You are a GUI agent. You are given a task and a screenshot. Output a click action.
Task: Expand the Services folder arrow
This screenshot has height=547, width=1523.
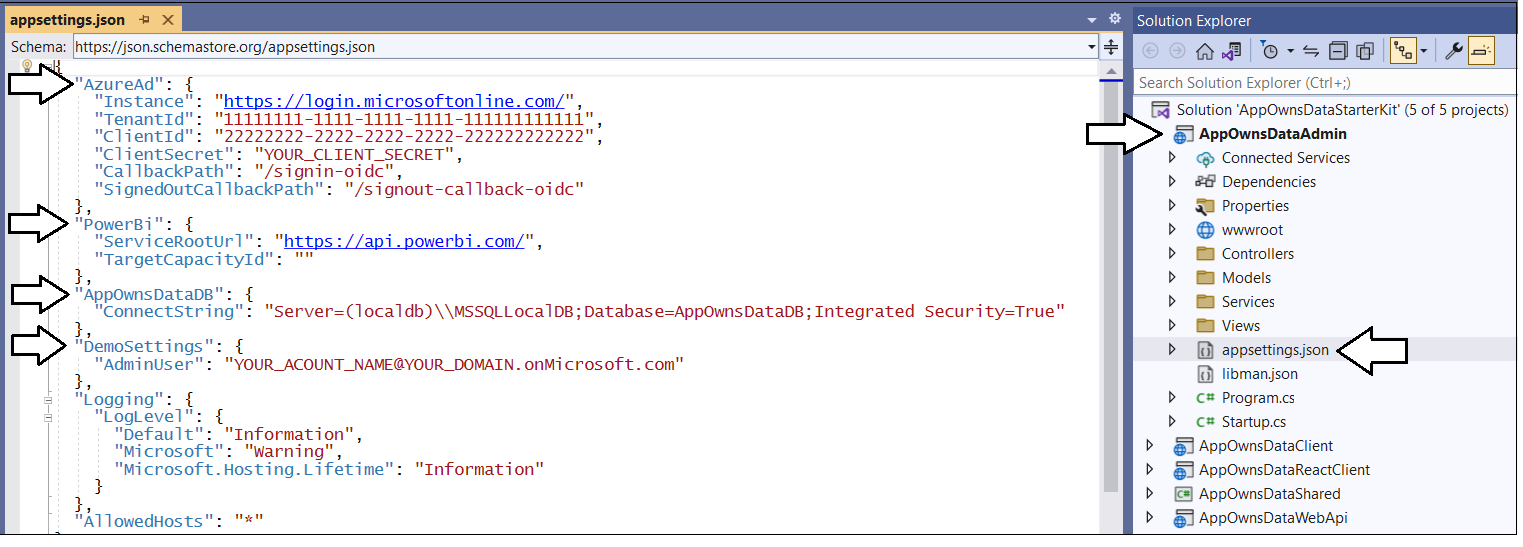[1173, 302]
